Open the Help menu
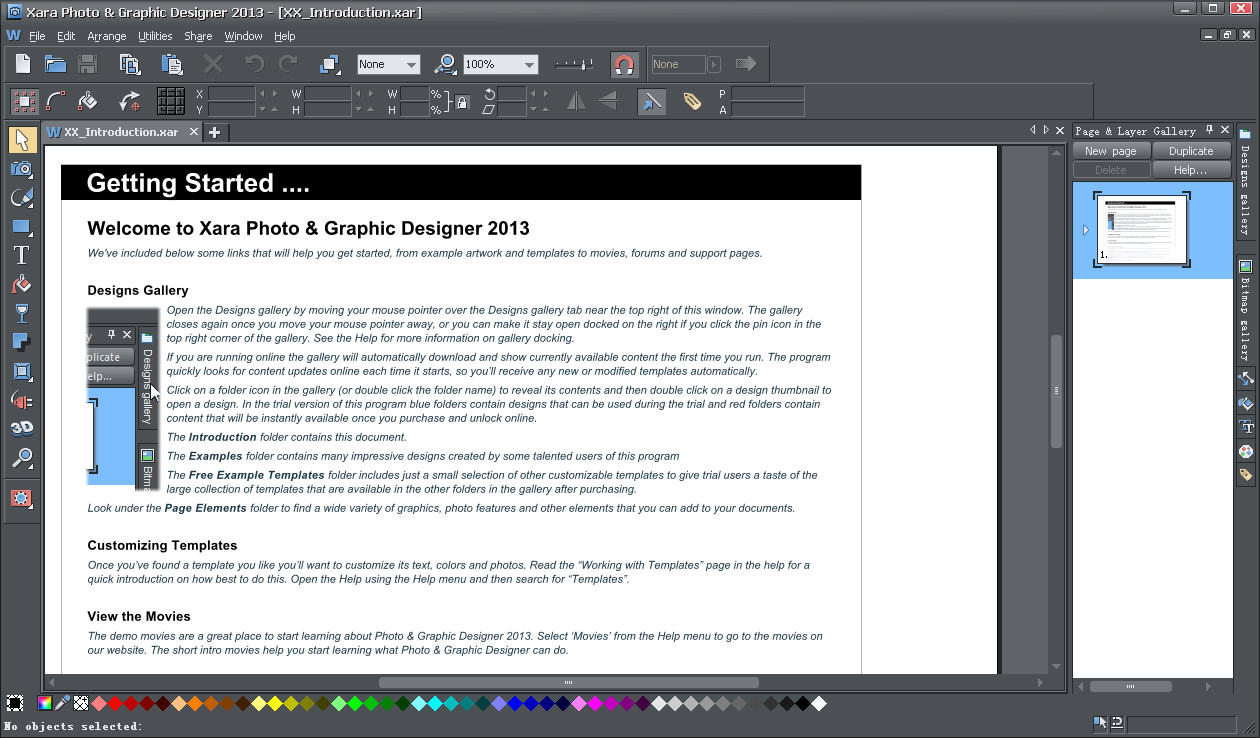 point(285,36)
